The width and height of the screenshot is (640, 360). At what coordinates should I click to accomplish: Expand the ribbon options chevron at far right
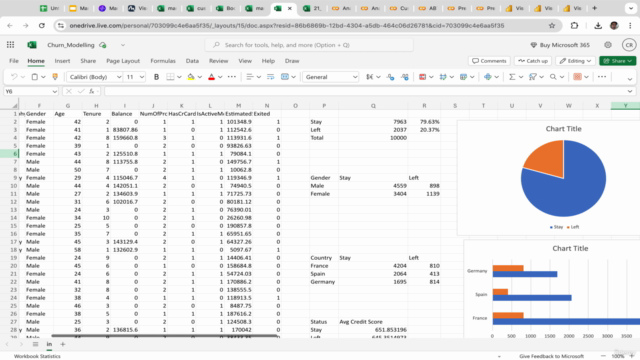coord(630,78)
